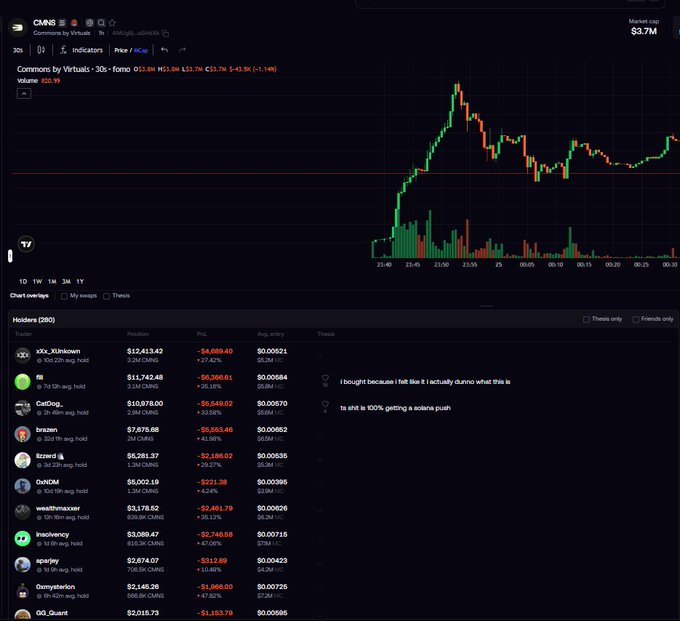Open the candlestick chart type selector

(x=41, y=50)
